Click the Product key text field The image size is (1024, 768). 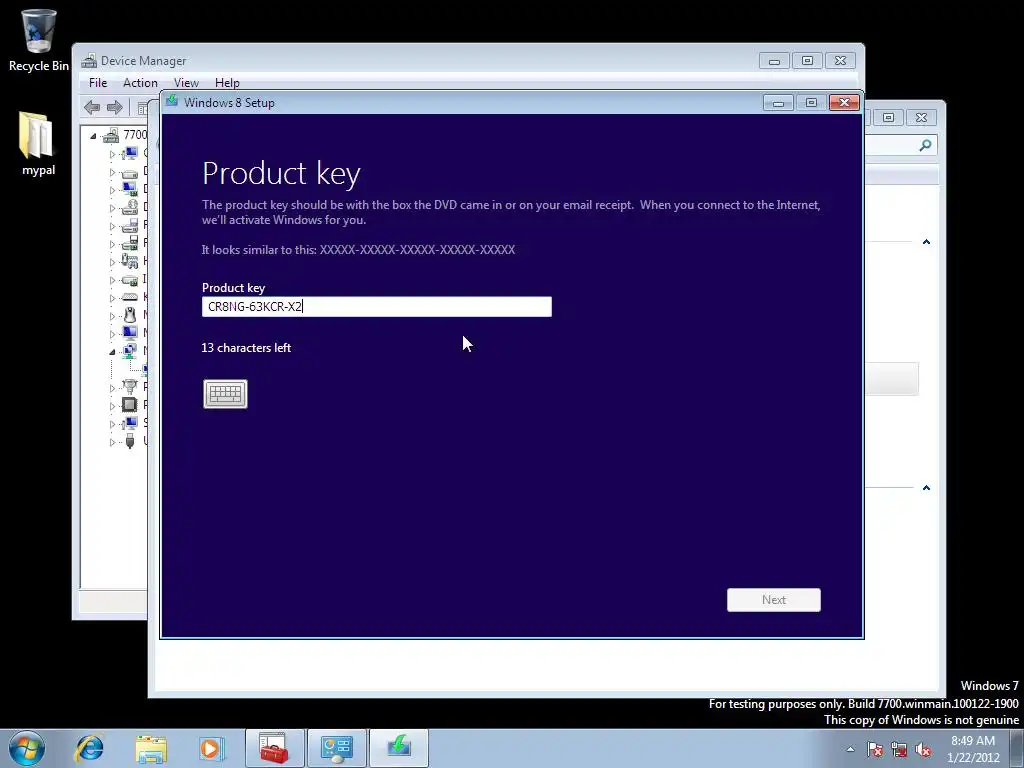(377, 306)
